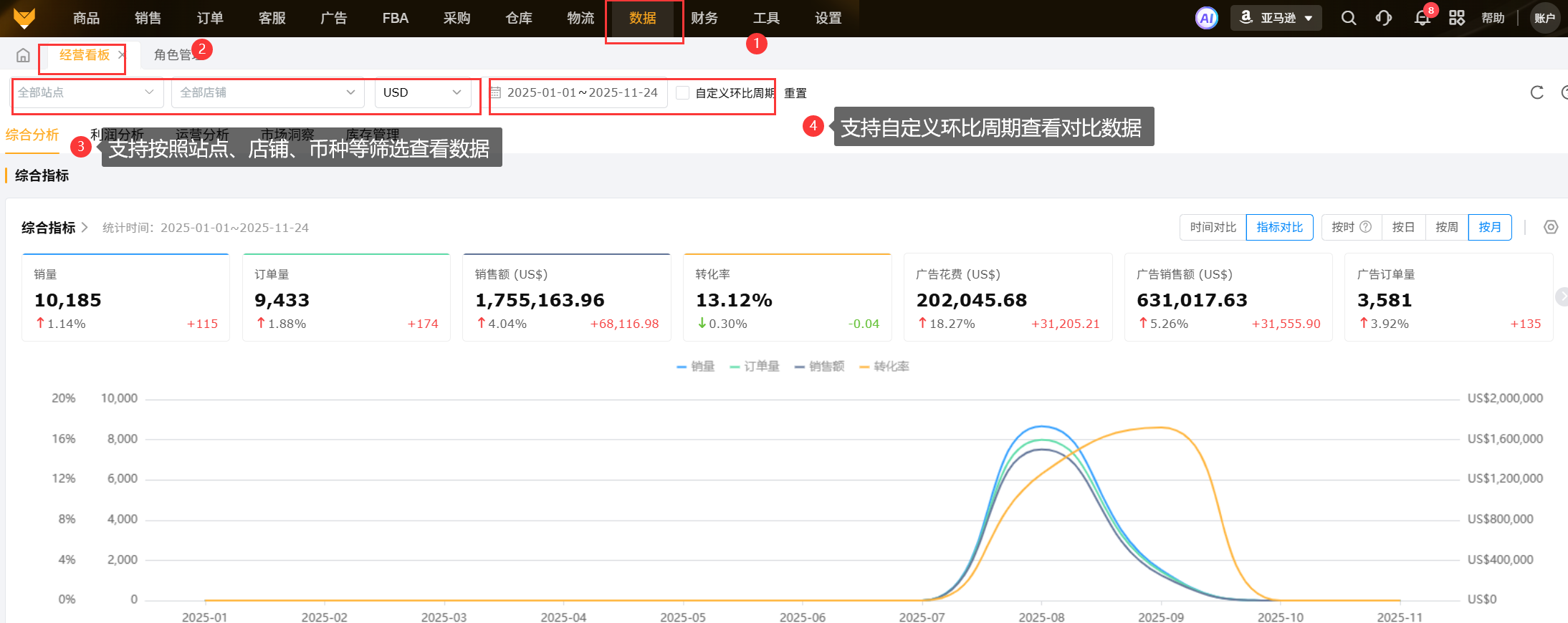Select the 广告订单量 metric card
The image size is (1568, 623).
tap(1449, 297)
